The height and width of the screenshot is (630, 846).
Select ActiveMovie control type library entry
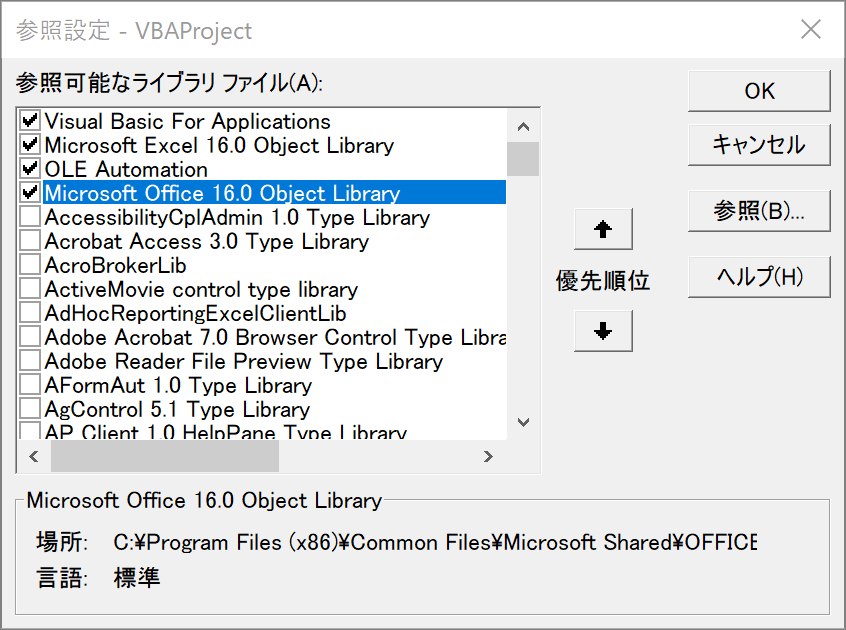pyautogui.click(x=201, y=289)
